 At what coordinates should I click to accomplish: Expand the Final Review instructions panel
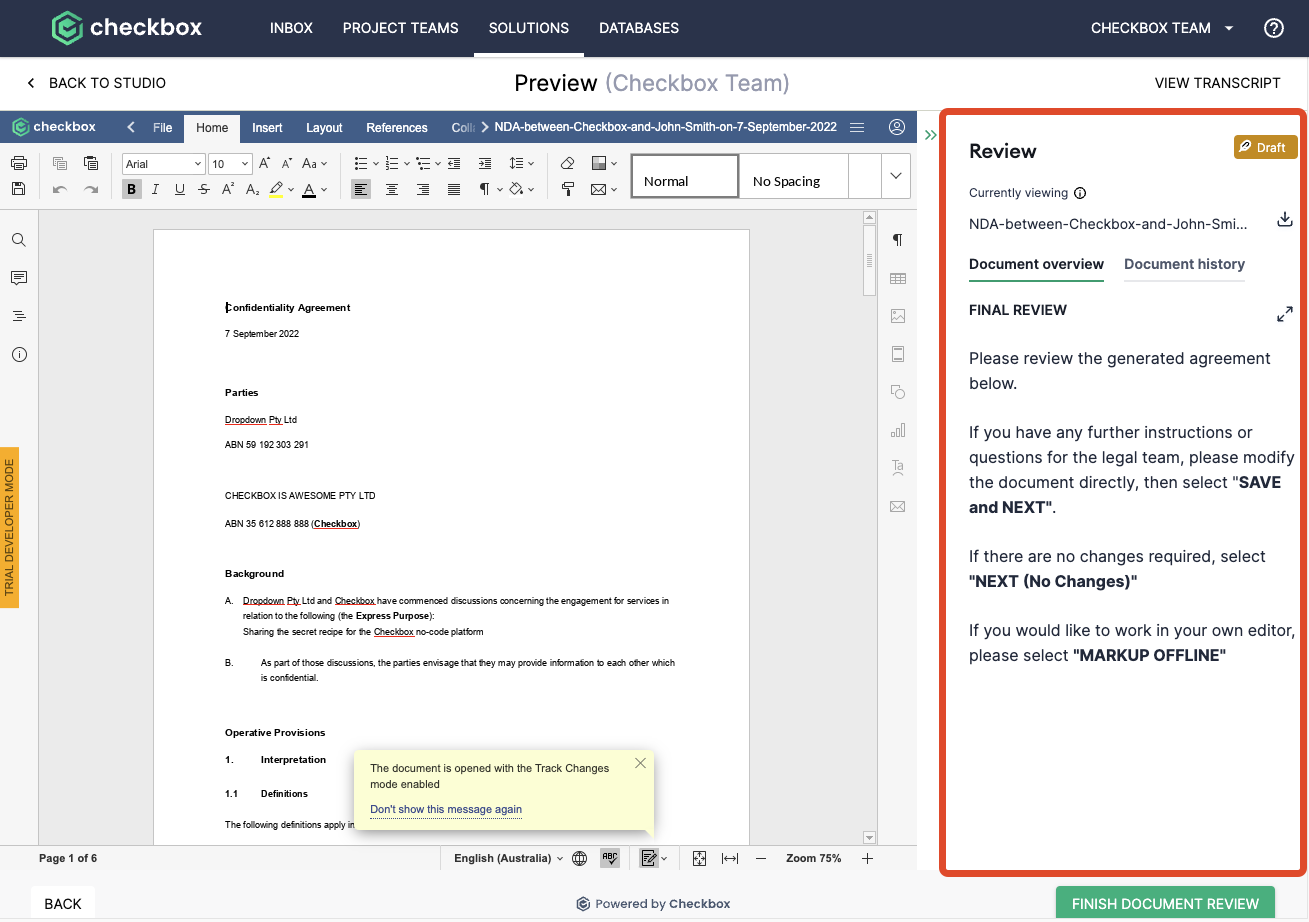[x=1285, y=314]
